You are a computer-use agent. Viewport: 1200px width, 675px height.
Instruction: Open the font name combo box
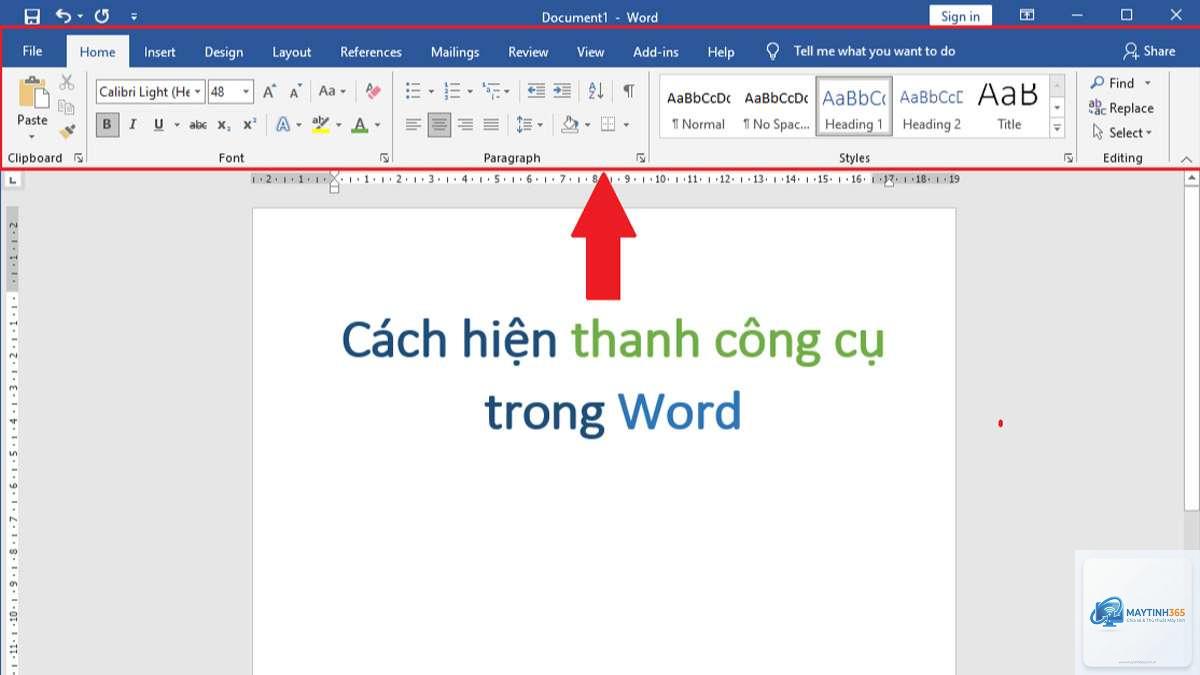pos(150,92)
